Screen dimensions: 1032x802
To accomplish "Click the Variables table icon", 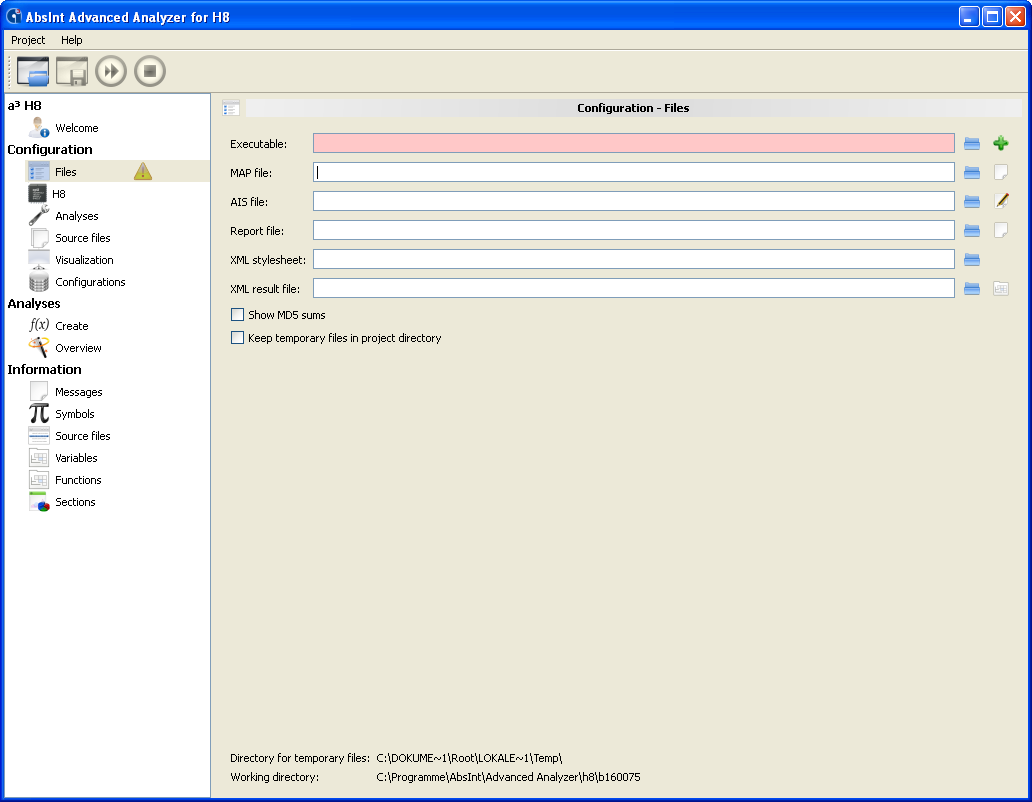I will click(x=39, y=457).
